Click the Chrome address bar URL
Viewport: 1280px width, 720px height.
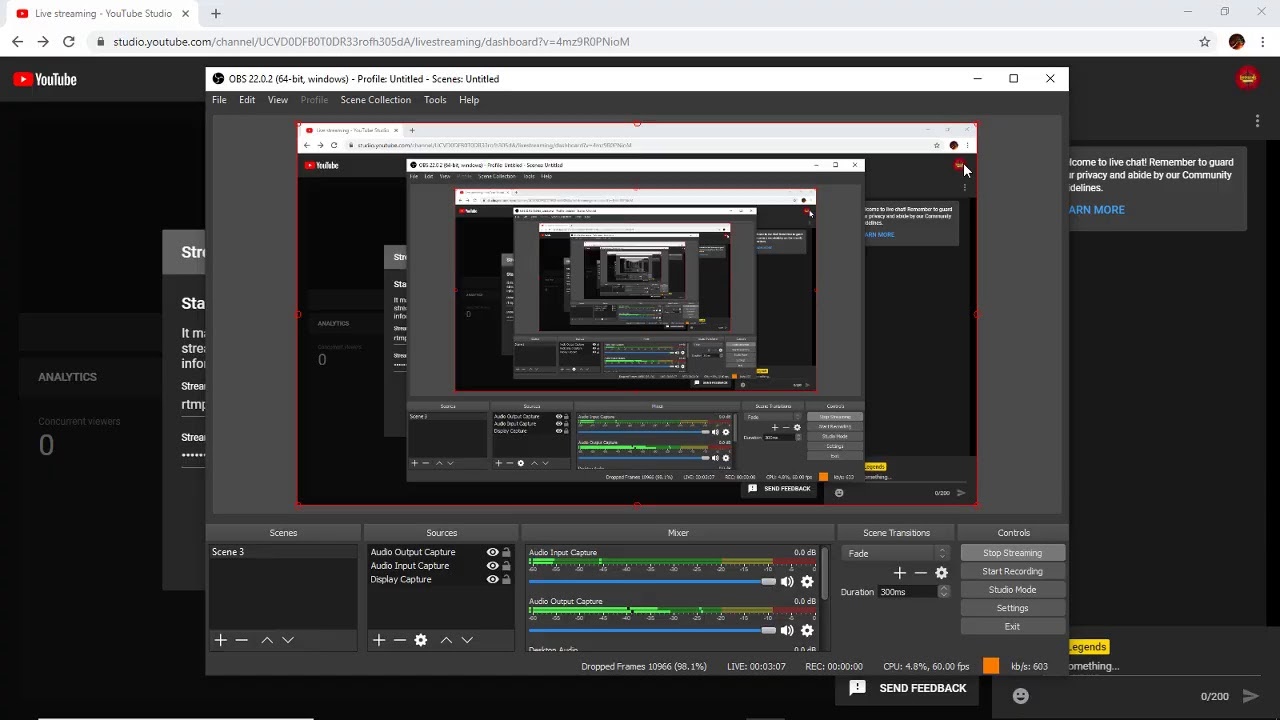(371, 42)
